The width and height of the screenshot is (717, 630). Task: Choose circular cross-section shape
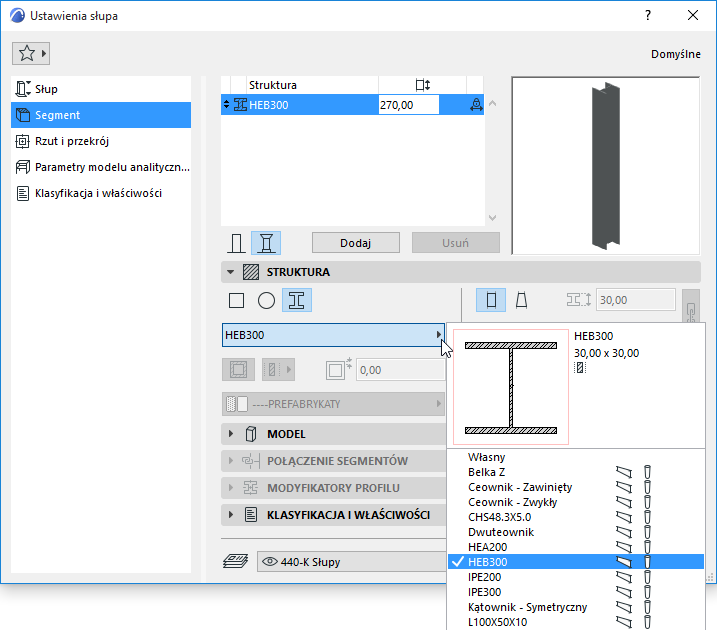pyautogui.click(x=266, y=300)
